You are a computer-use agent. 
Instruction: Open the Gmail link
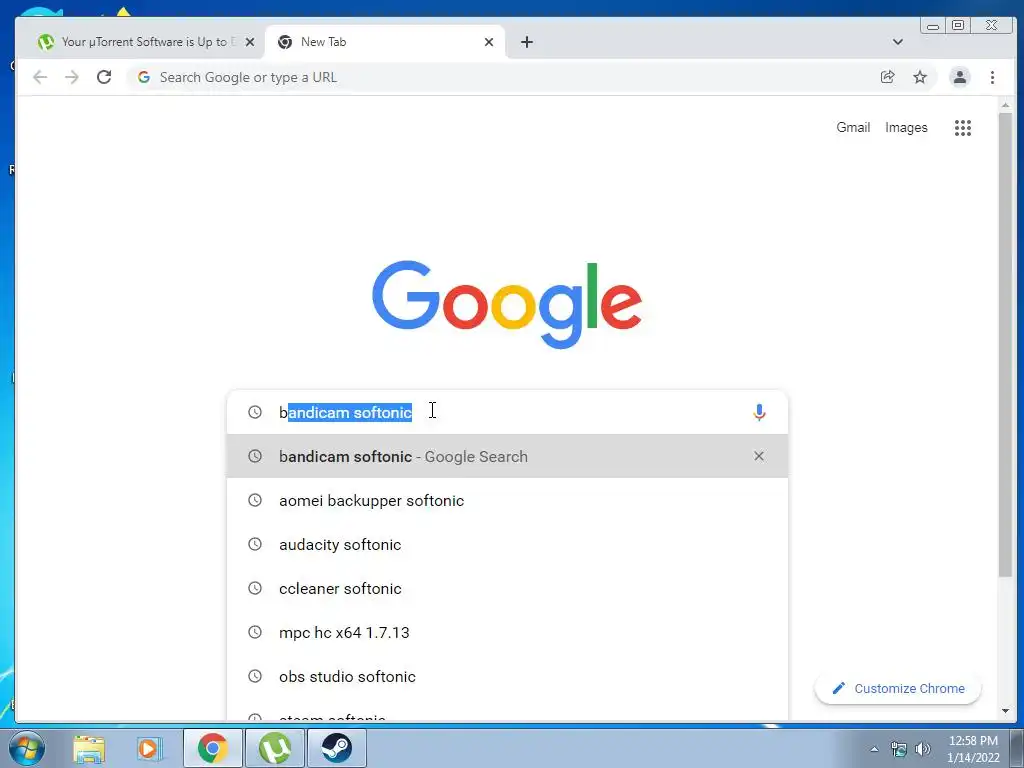[x=853, y=127]
